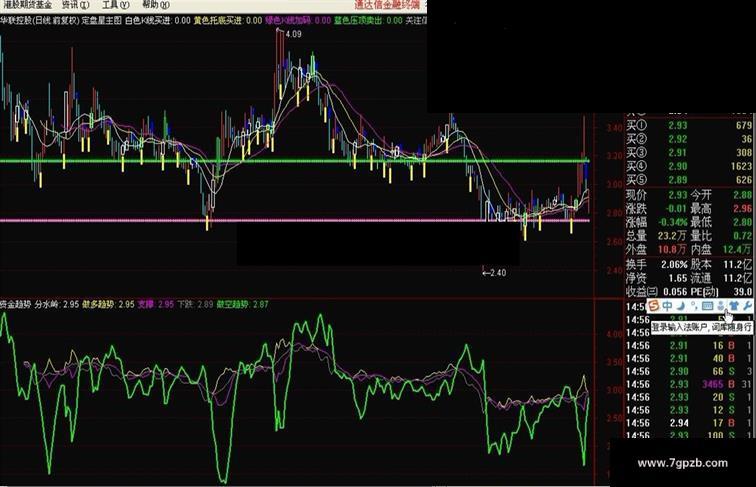Click the 量比 value 0.72
This screenshot has height=487, width=756.
pos(742,236)
